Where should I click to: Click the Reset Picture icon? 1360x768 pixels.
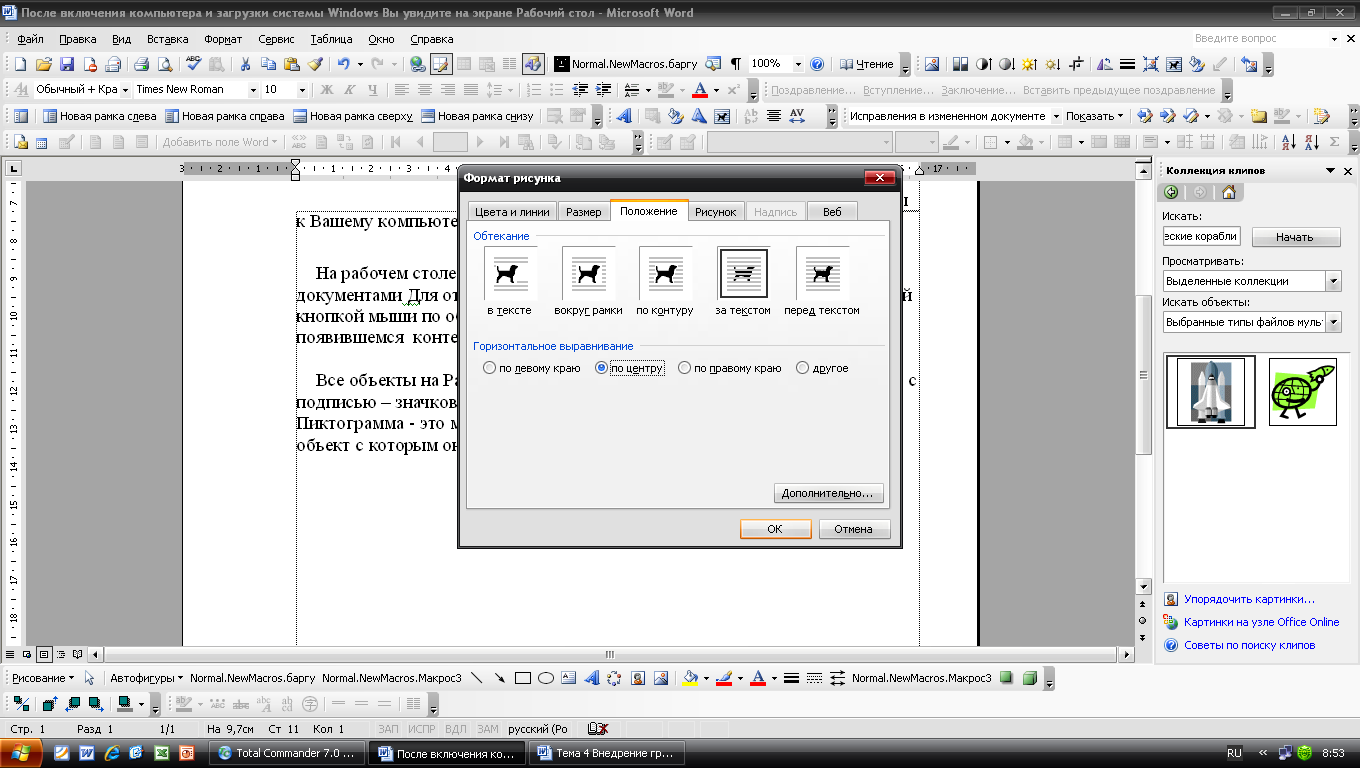point(1249,64)
